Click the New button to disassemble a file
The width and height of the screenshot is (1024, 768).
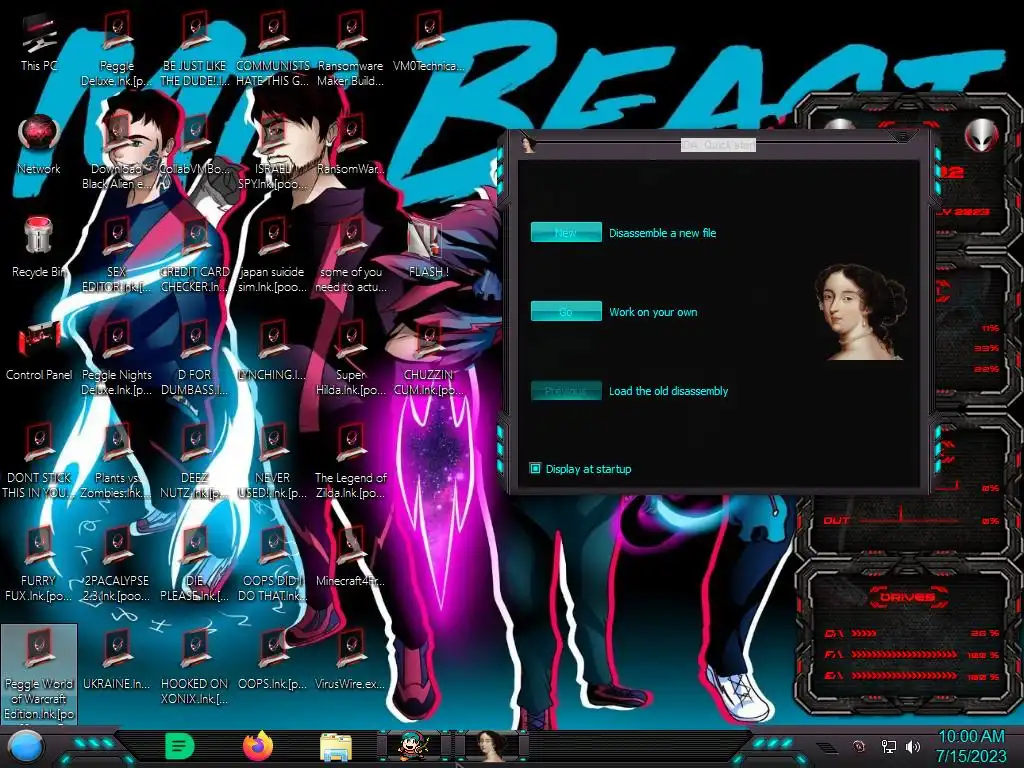click(x=566, y=232)
